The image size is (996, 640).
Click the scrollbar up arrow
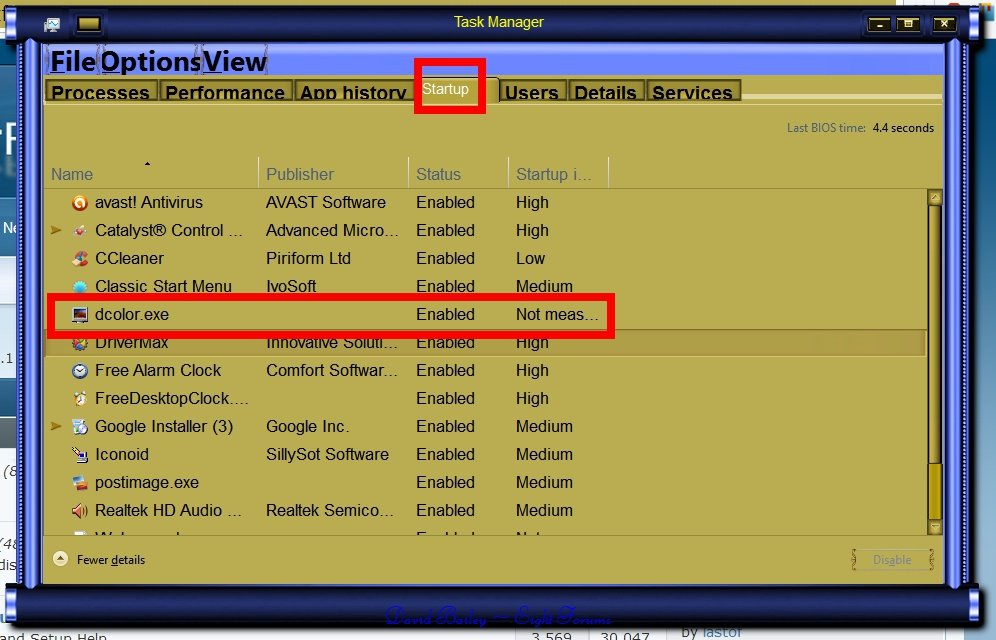pos(935,198)
